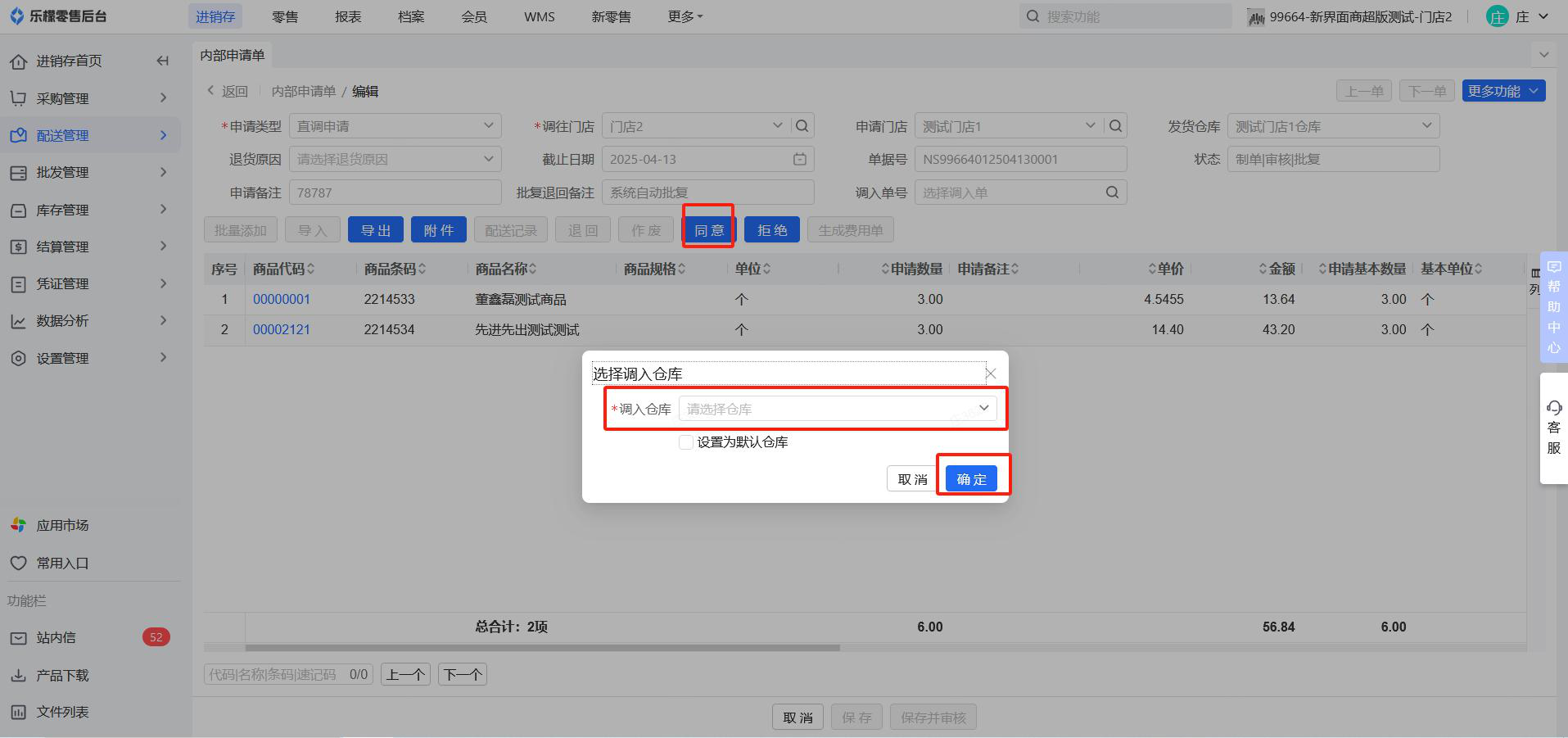
Task: Close the 选择调入仓库 dialog
Action: (x=990, y=374)
